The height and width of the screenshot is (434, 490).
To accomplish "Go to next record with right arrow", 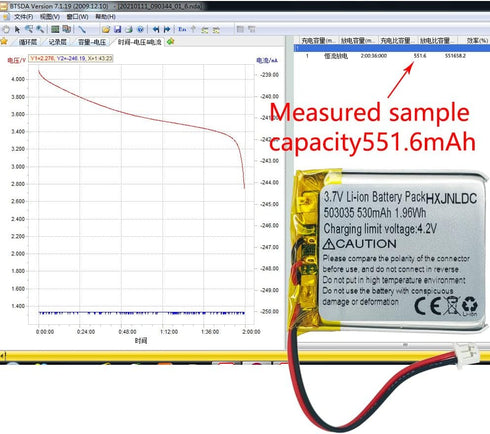I will (167, 29).
